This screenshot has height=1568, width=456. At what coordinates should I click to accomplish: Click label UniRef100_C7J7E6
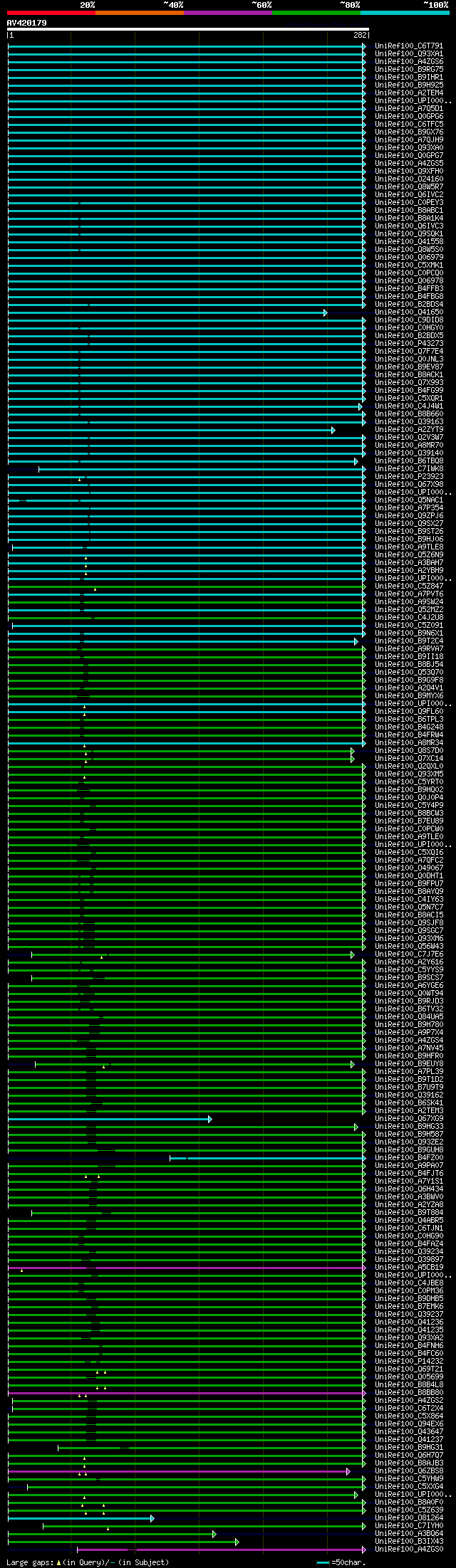tap(409, 954)
